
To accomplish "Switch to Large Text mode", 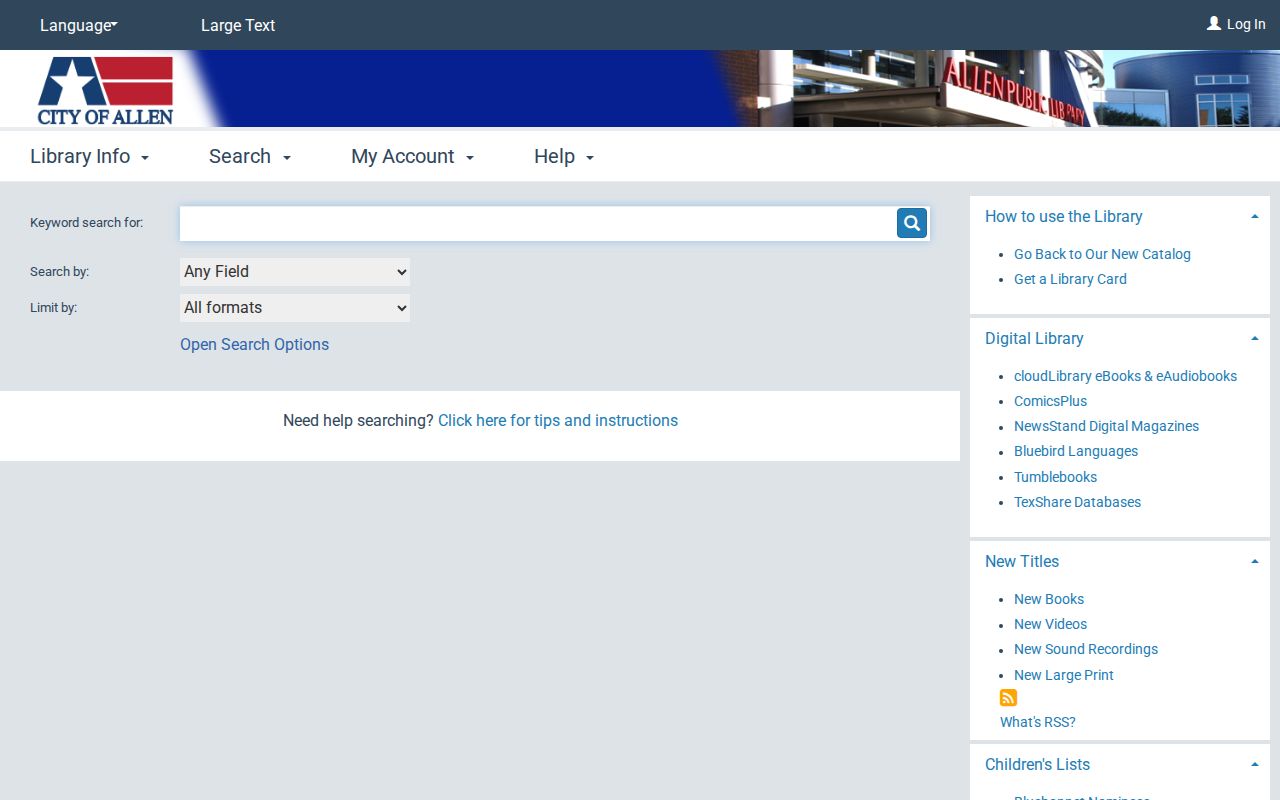I will [x=238, y=25].
